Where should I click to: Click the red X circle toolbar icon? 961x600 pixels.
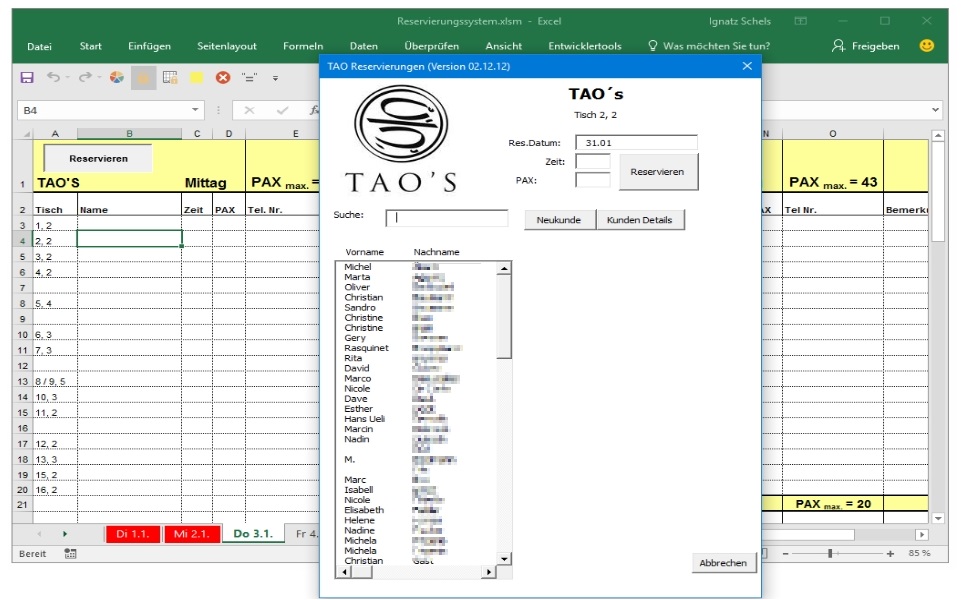click(223, 78)
